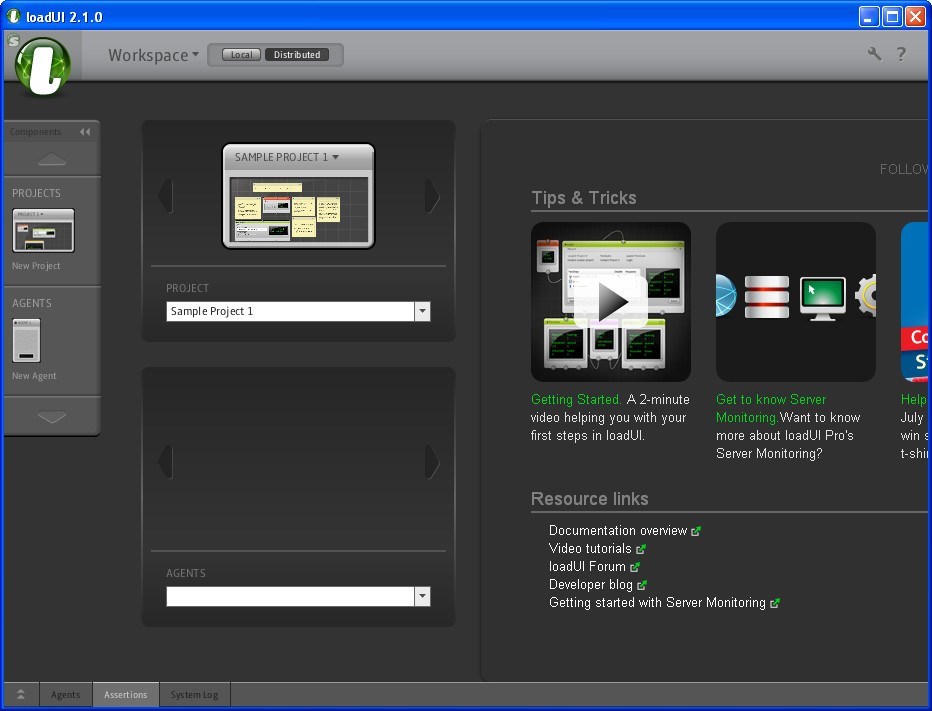
Task: Switch the workspace to Local mode
Action: pyautogui.click(x=241, y=55)
